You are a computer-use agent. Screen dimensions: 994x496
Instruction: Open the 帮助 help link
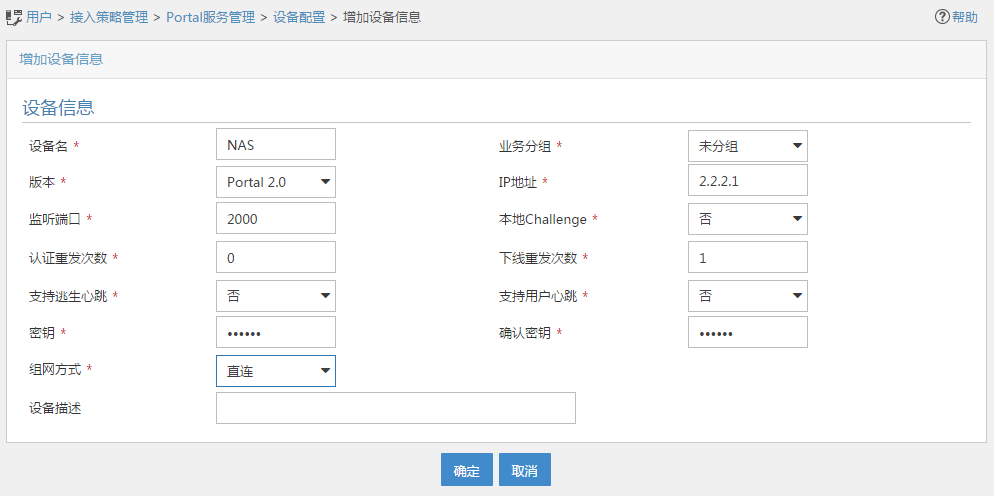click(x=964, y=17)
